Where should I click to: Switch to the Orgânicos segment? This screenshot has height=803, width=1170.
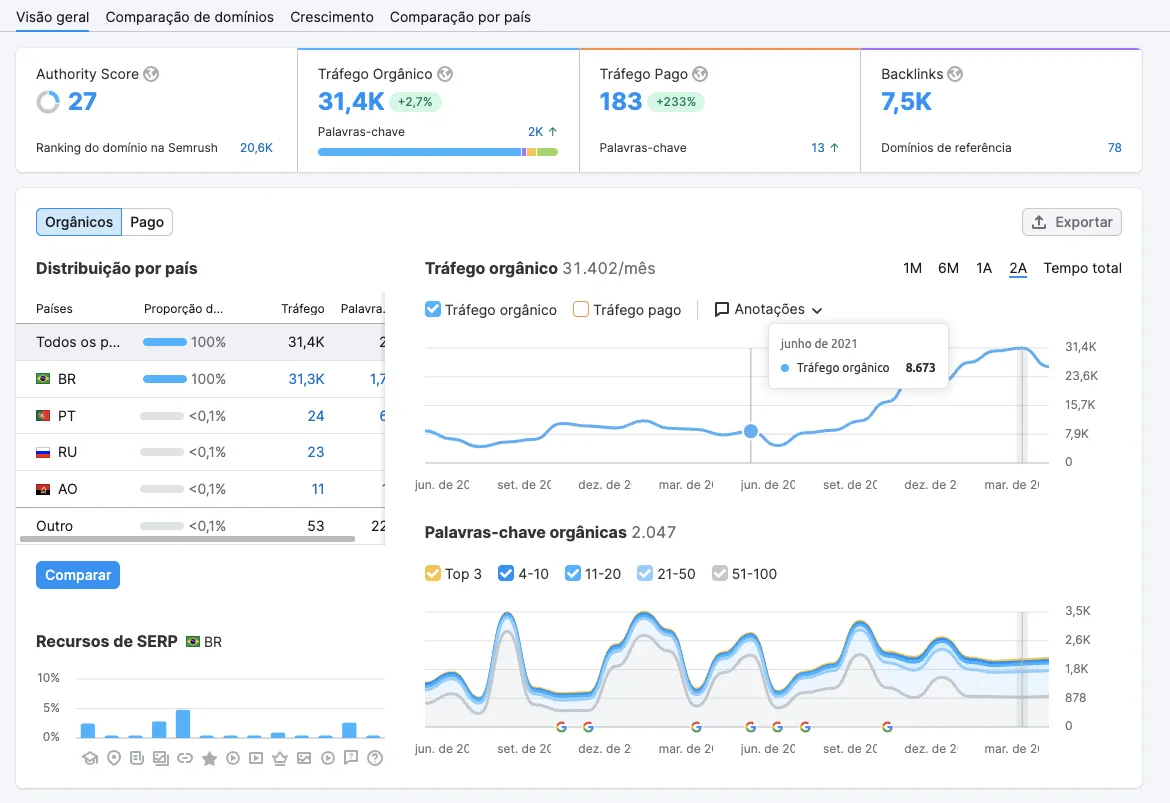79,222
